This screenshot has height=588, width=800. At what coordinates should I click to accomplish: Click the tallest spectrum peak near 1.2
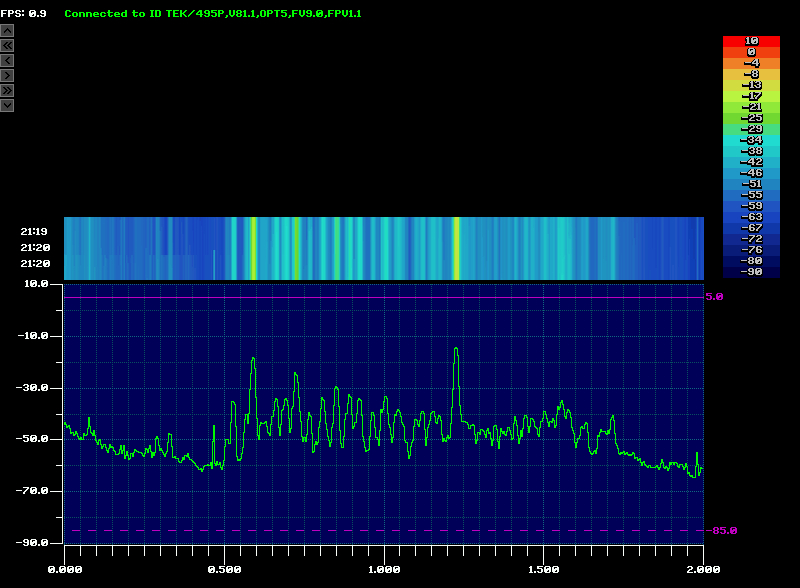[x=456, y=350]
